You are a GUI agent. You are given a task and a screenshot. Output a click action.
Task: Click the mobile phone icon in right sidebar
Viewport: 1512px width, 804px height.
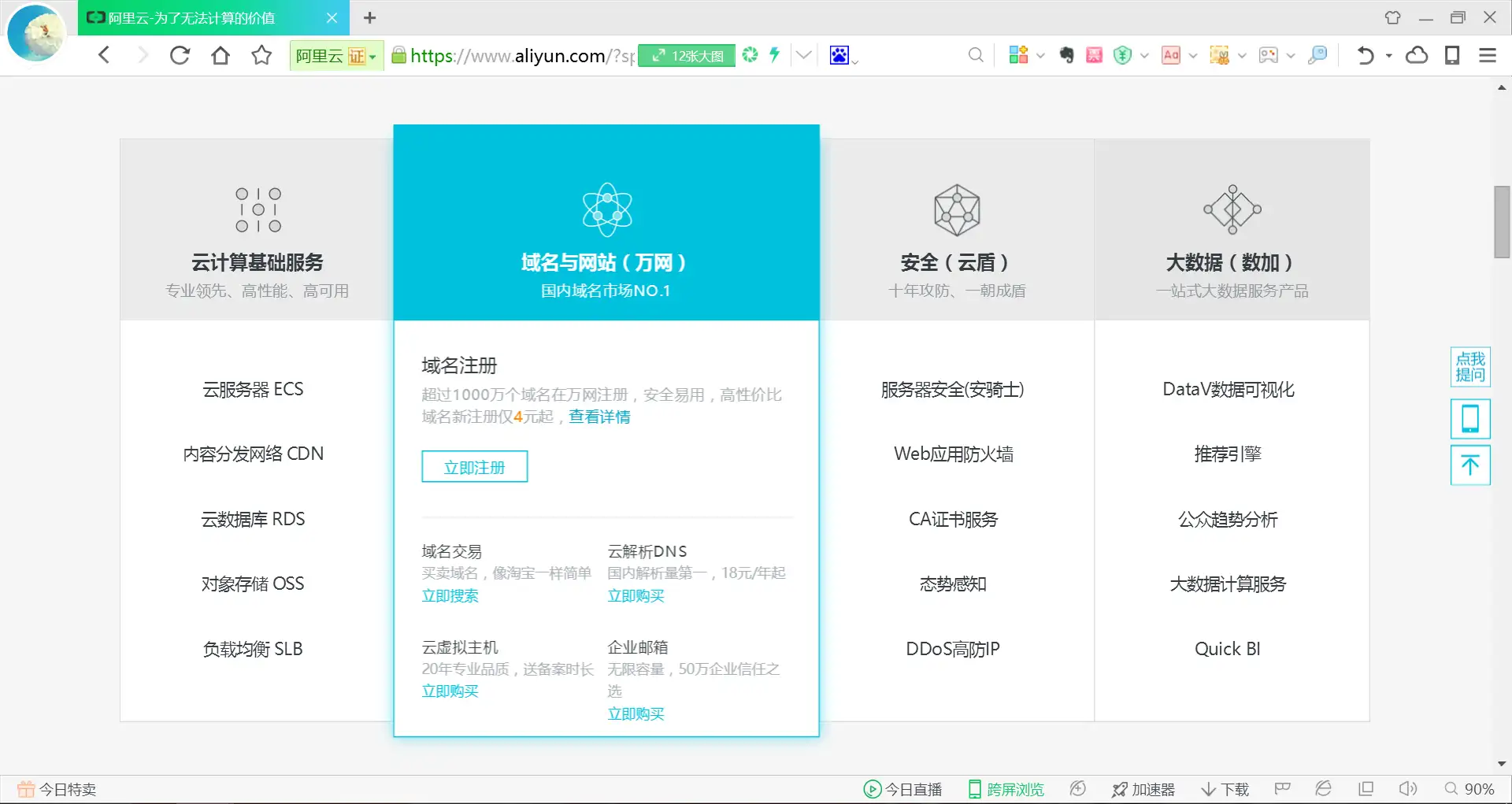coord(1469,418)
